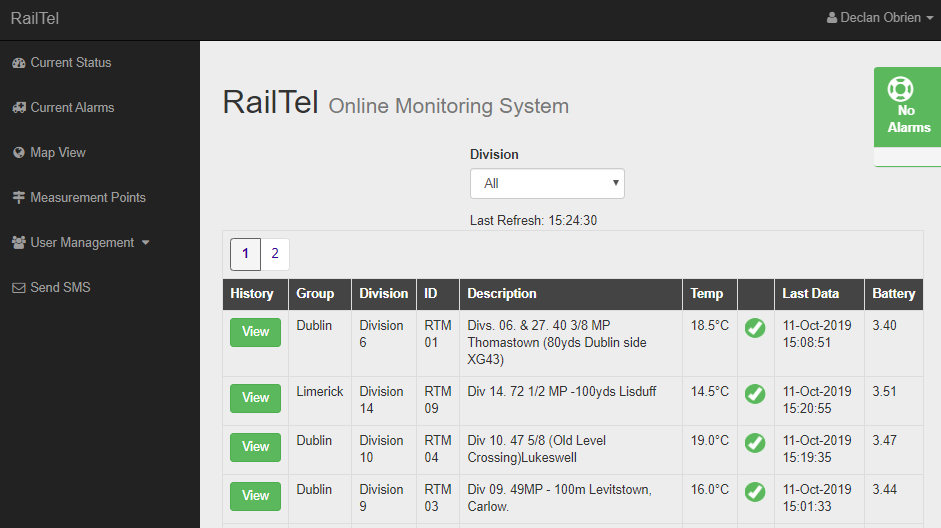The height and width of the screenshot is (528, 941).
Task: Go to page 2 of results
Action: pyautogui.click(x=275, y=254)
